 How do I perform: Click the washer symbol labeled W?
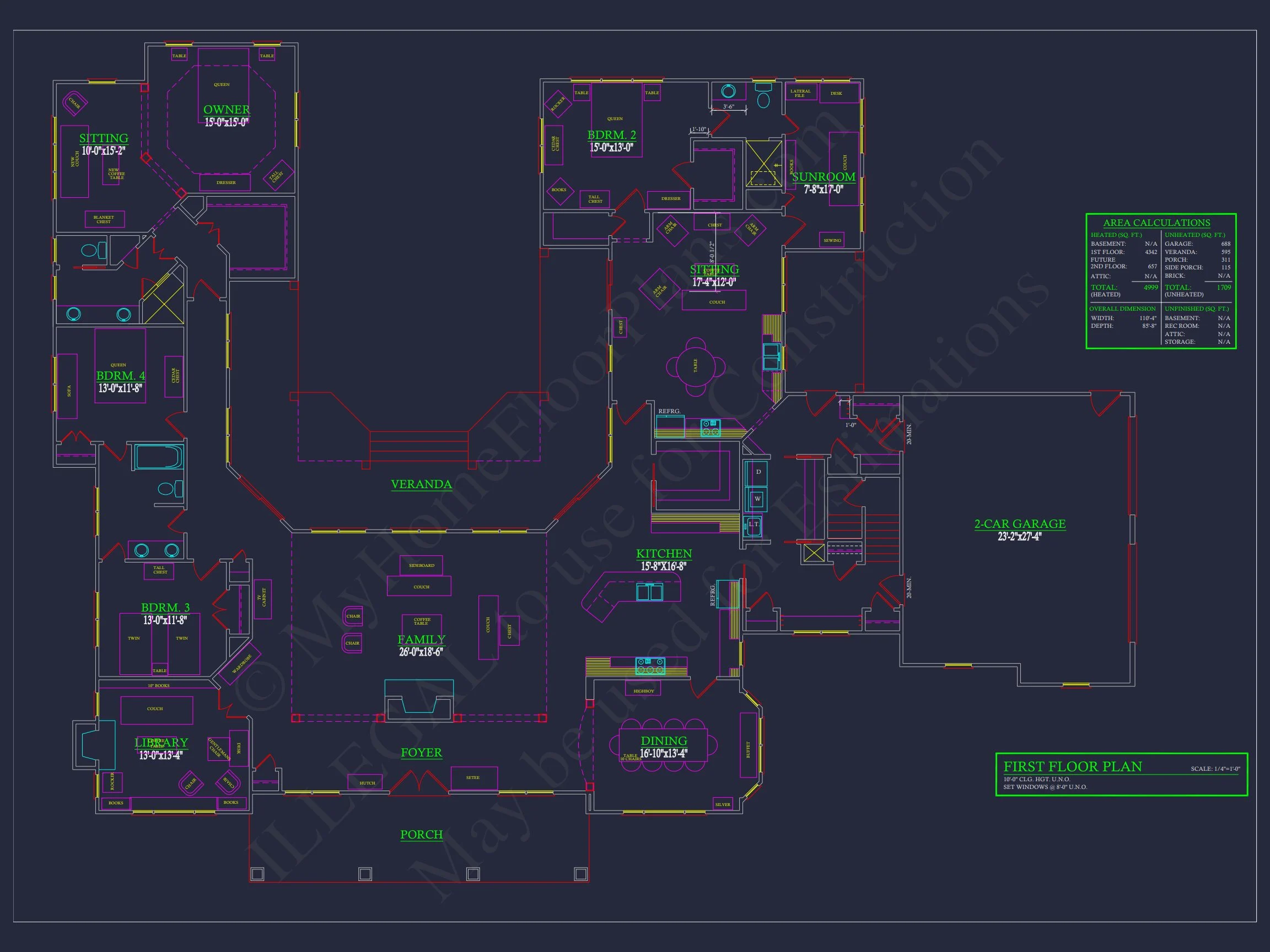(757, 498)
